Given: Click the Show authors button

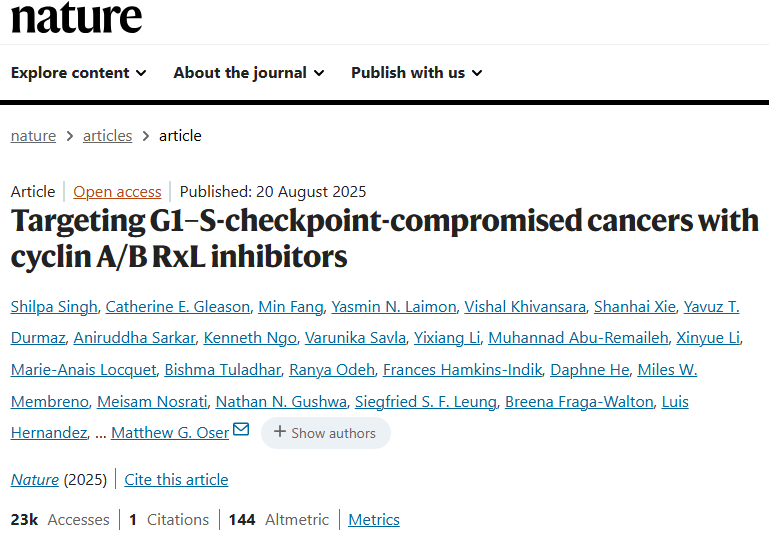Looking at the screenshot, I should tap(325, 433).
